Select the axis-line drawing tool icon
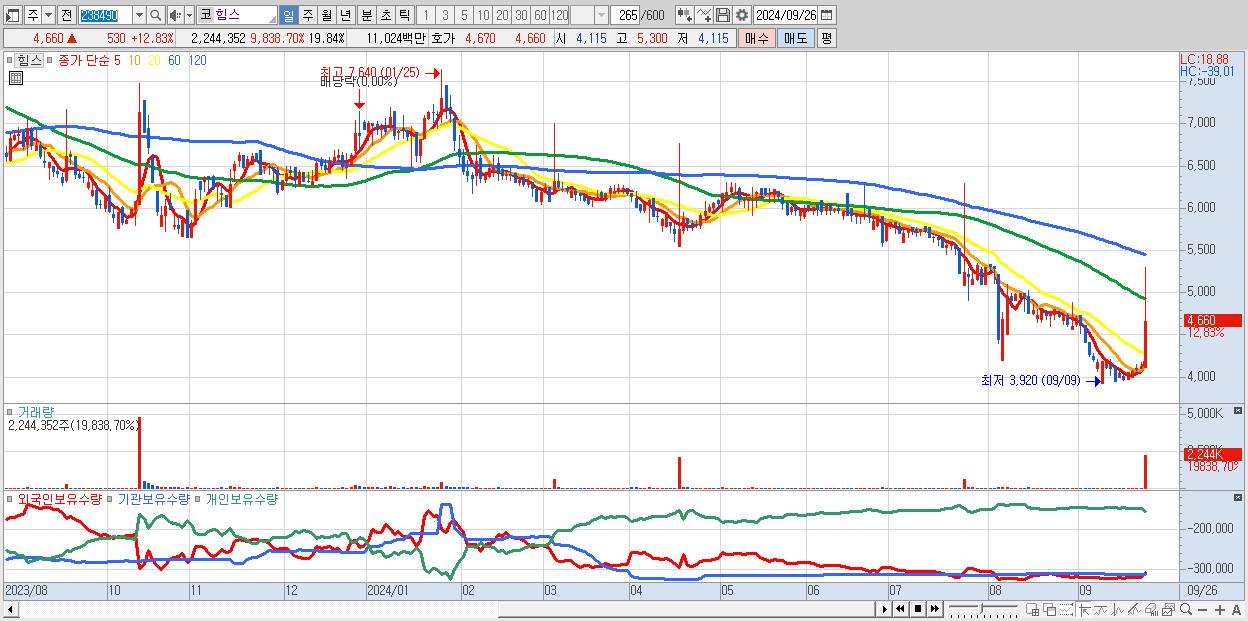The height and width of the screenshot is (621, 1248). click(x=1084, y=610)
